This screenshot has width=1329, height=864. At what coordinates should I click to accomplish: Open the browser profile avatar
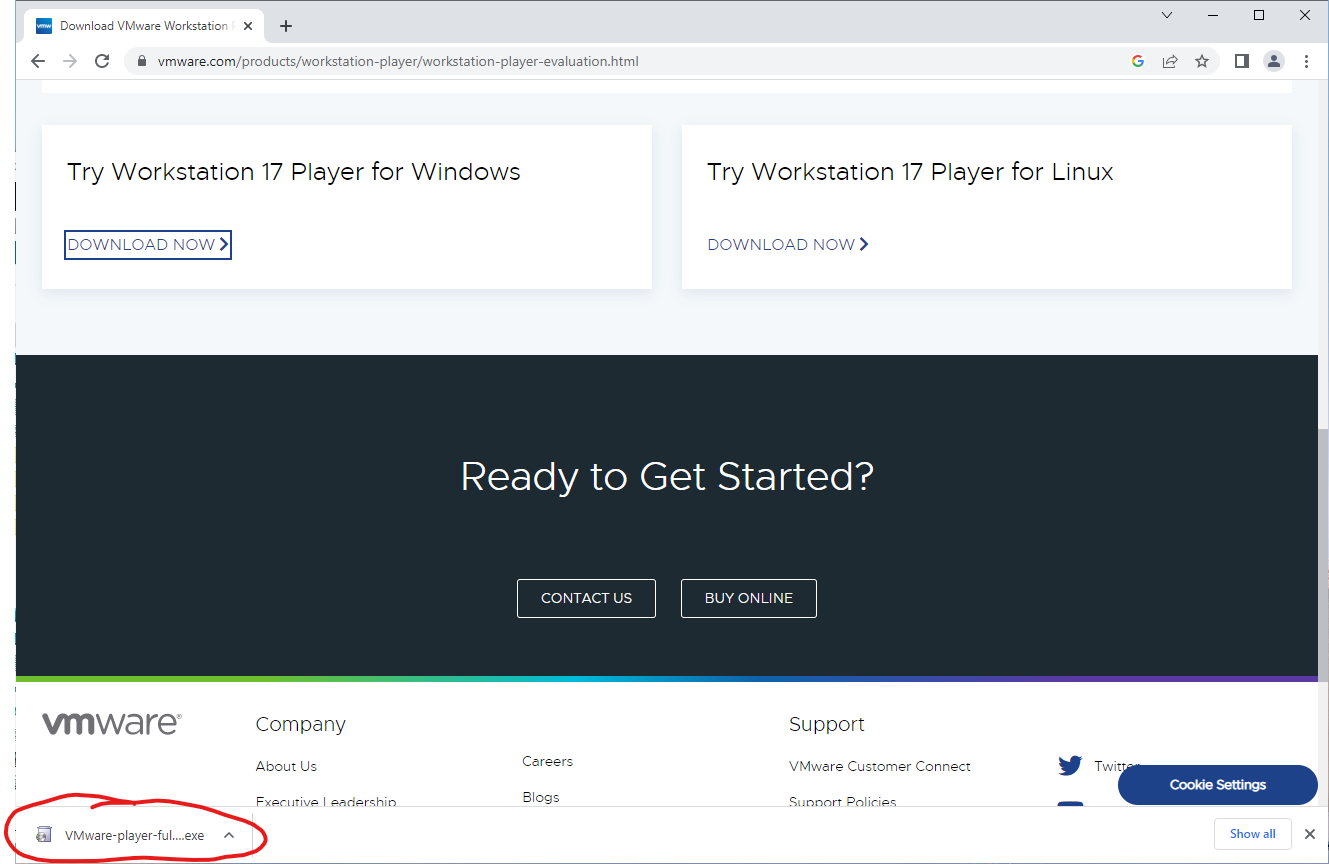click(1273, 61)
